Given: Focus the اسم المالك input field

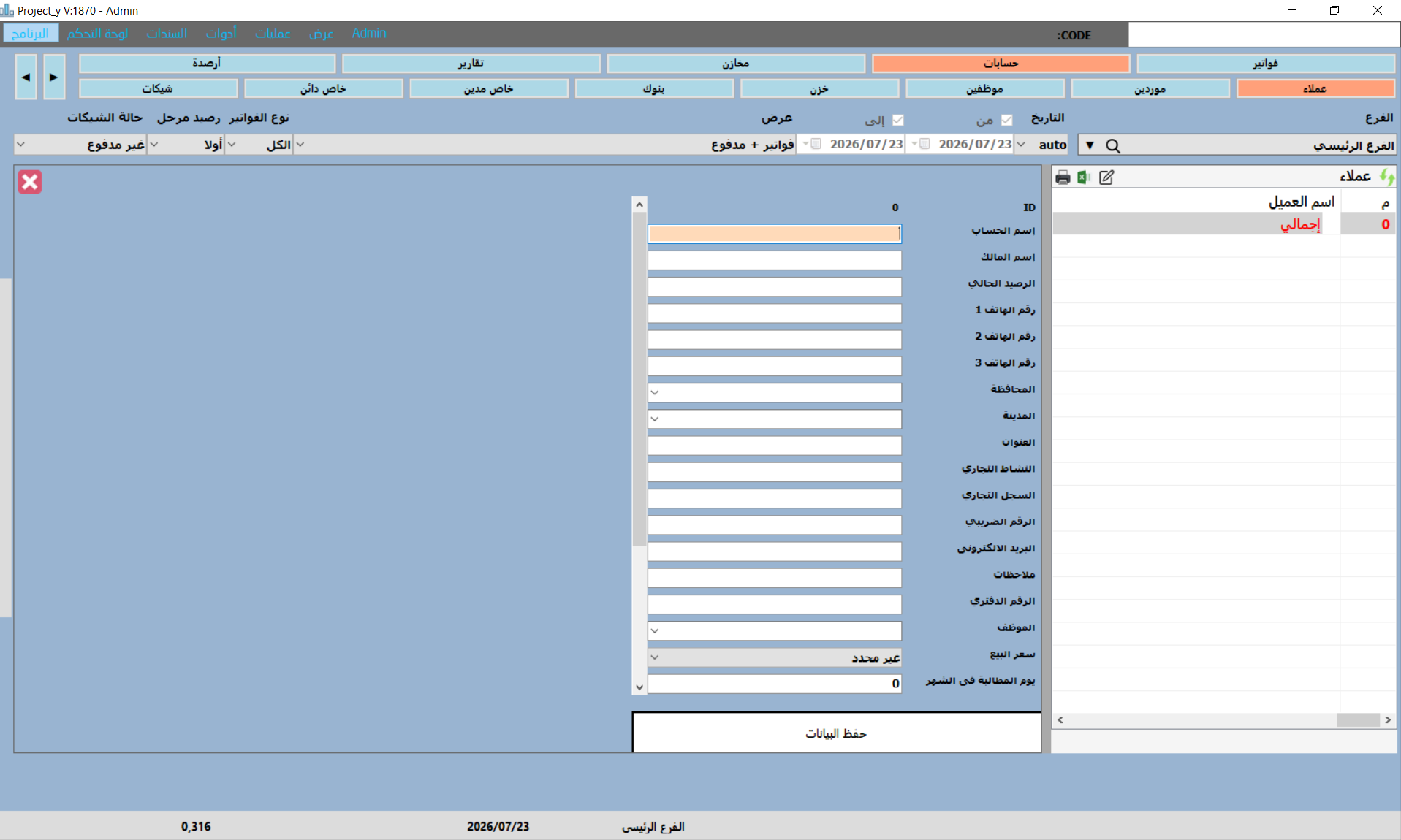Looking at the screenshot, I should [775, 260].
